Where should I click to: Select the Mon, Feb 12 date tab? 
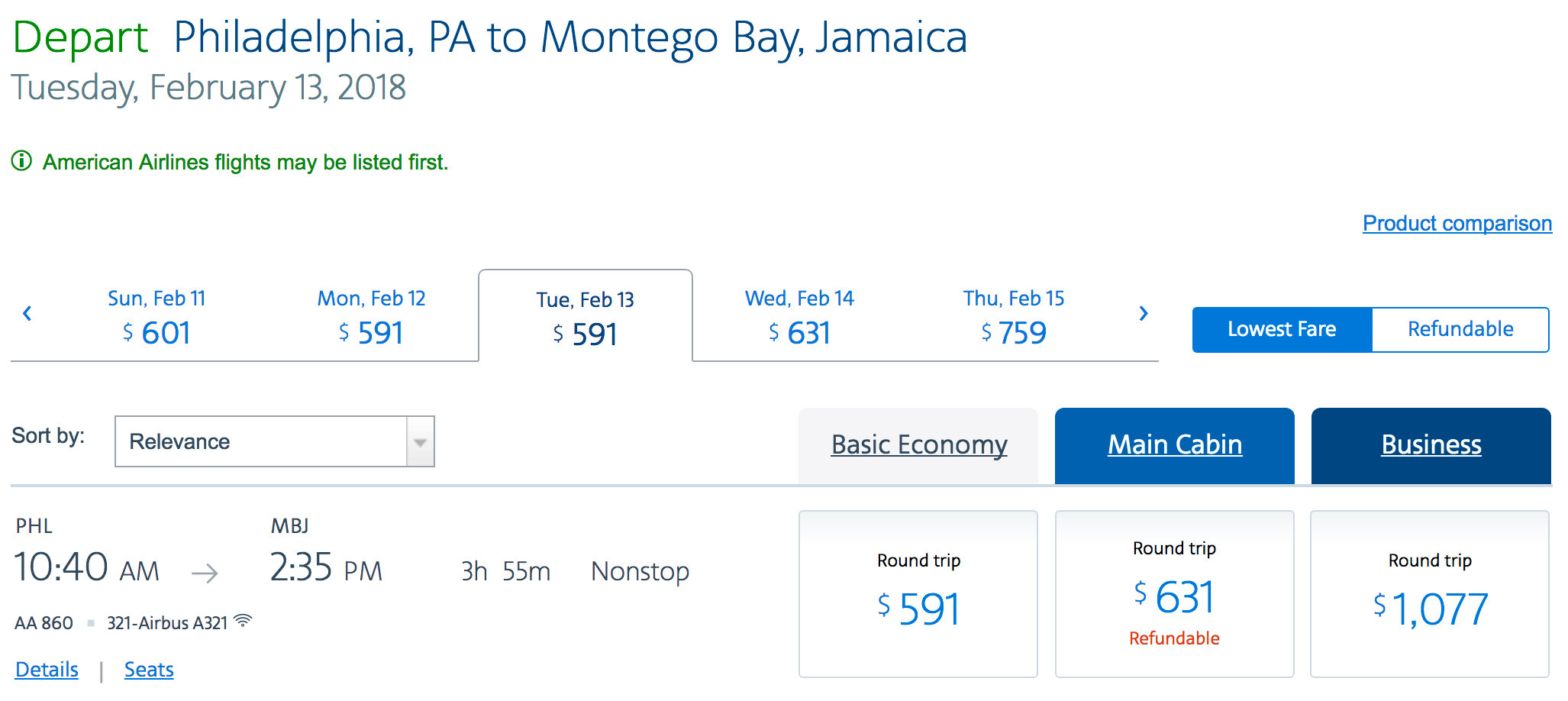371,316
